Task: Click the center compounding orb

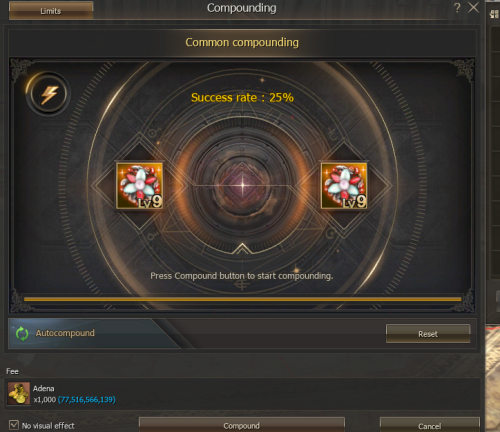Action: tap(242, 185)
